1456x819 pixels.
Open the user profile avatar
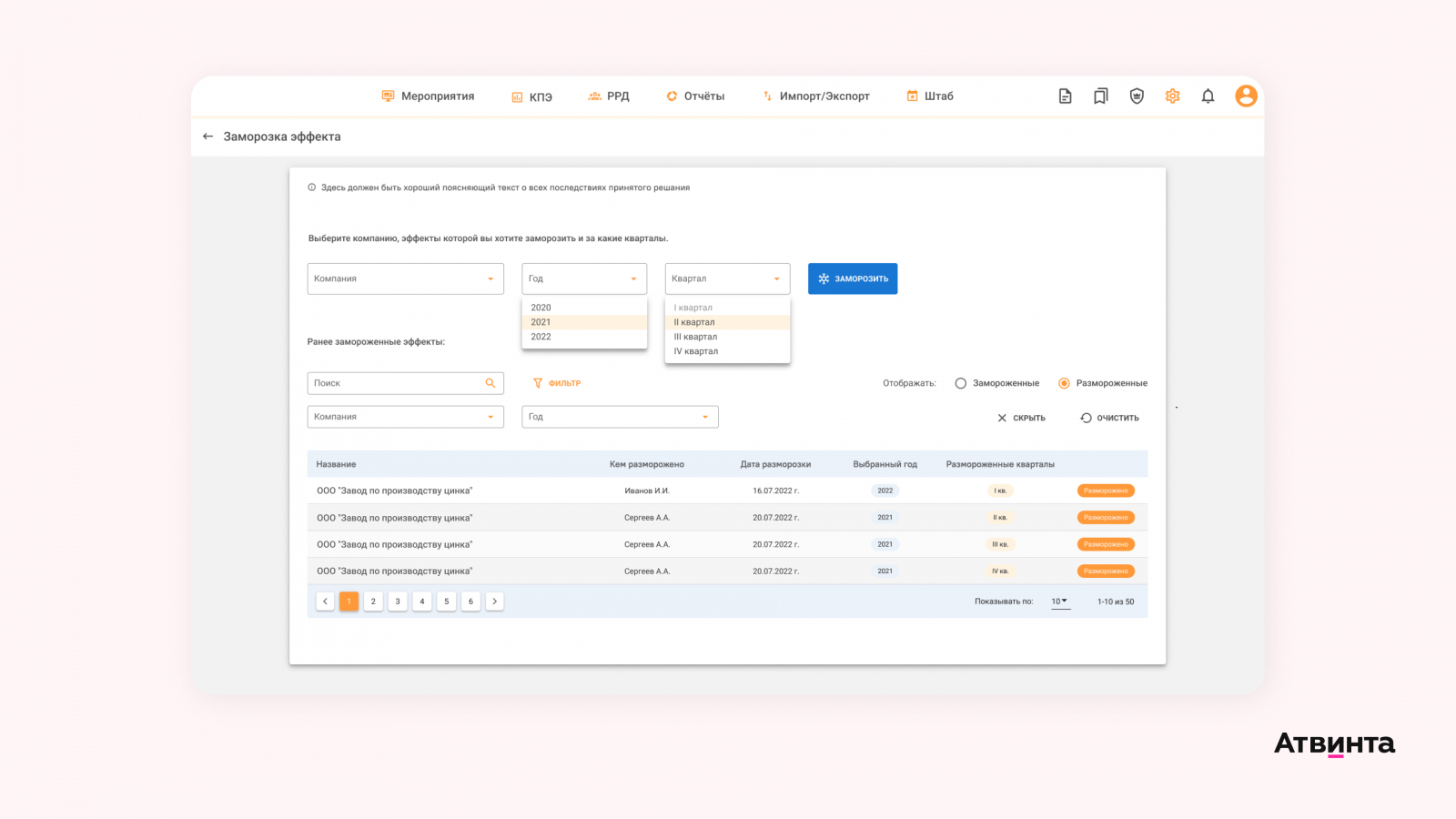pyautogui.click(x=1246, y=96)
